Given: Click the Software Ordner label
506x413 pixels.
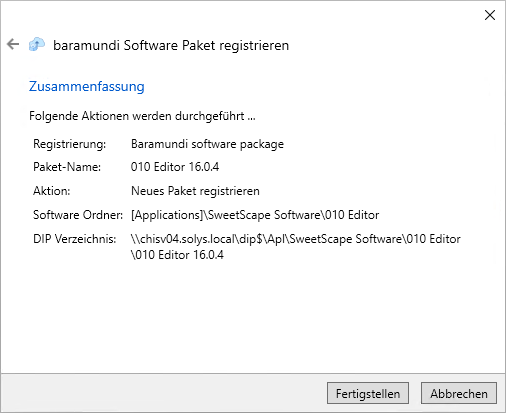Looking at the screenshot, I should (78, 215).
